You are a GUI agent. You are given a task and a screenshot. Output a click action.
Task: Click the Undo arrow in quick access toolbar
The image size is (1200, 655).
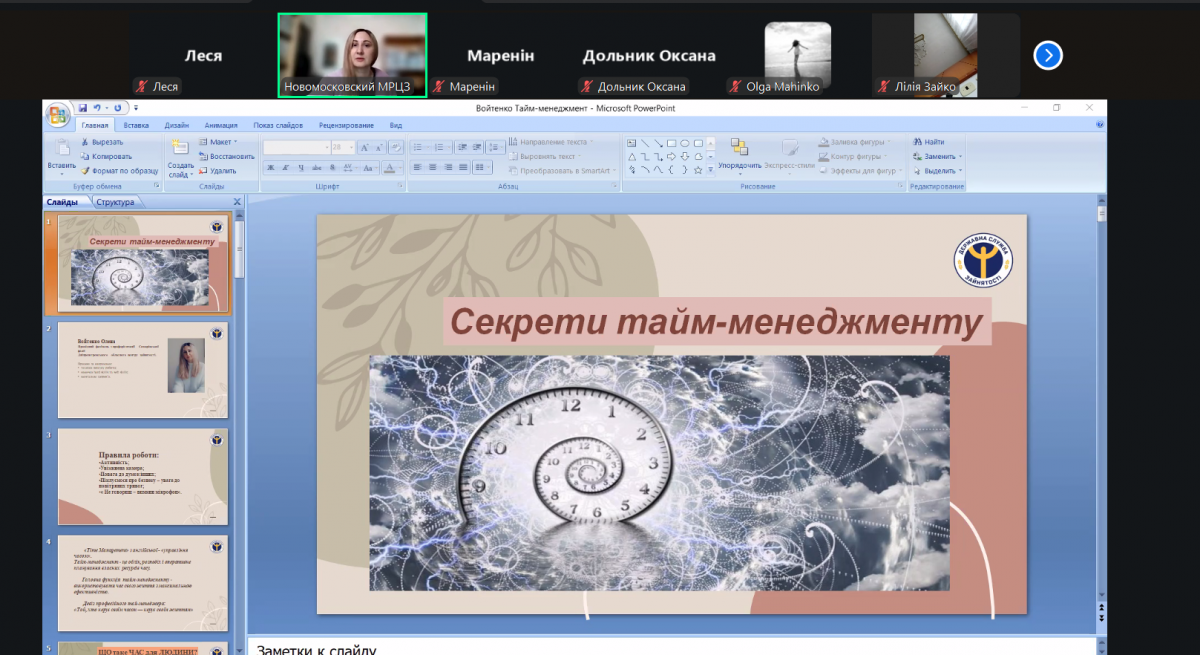[x=97, y=107]
